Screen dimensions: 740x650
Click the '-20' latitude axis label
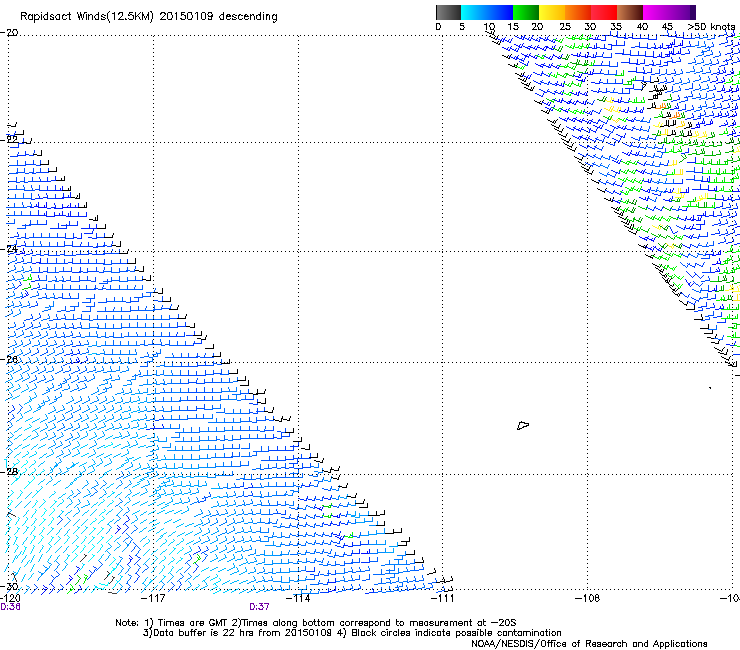point(9,33)
